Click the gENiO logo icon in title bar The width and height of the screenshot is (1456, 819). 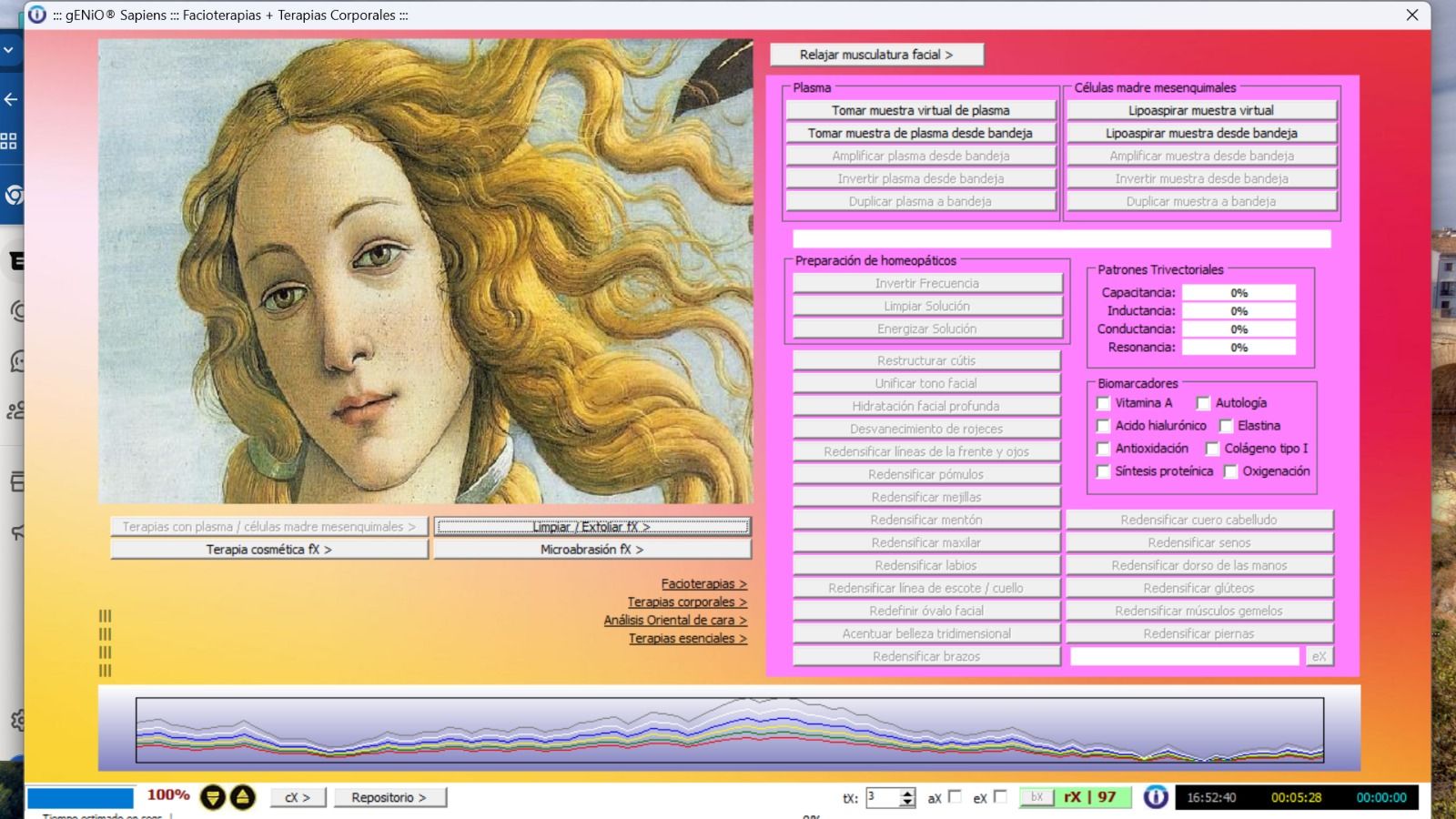[x=37, y=15]
